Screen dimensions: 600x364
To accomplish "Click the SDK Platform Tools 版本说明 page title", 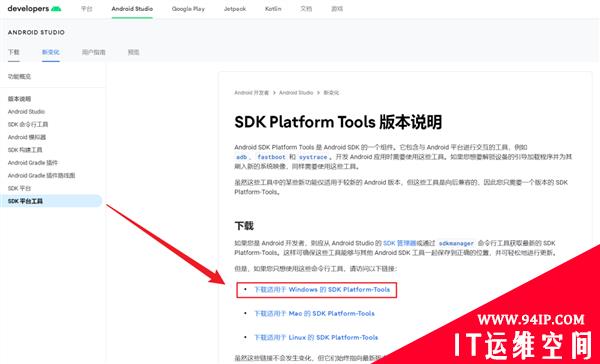I will pyautogui.click(x=338, y=122).
